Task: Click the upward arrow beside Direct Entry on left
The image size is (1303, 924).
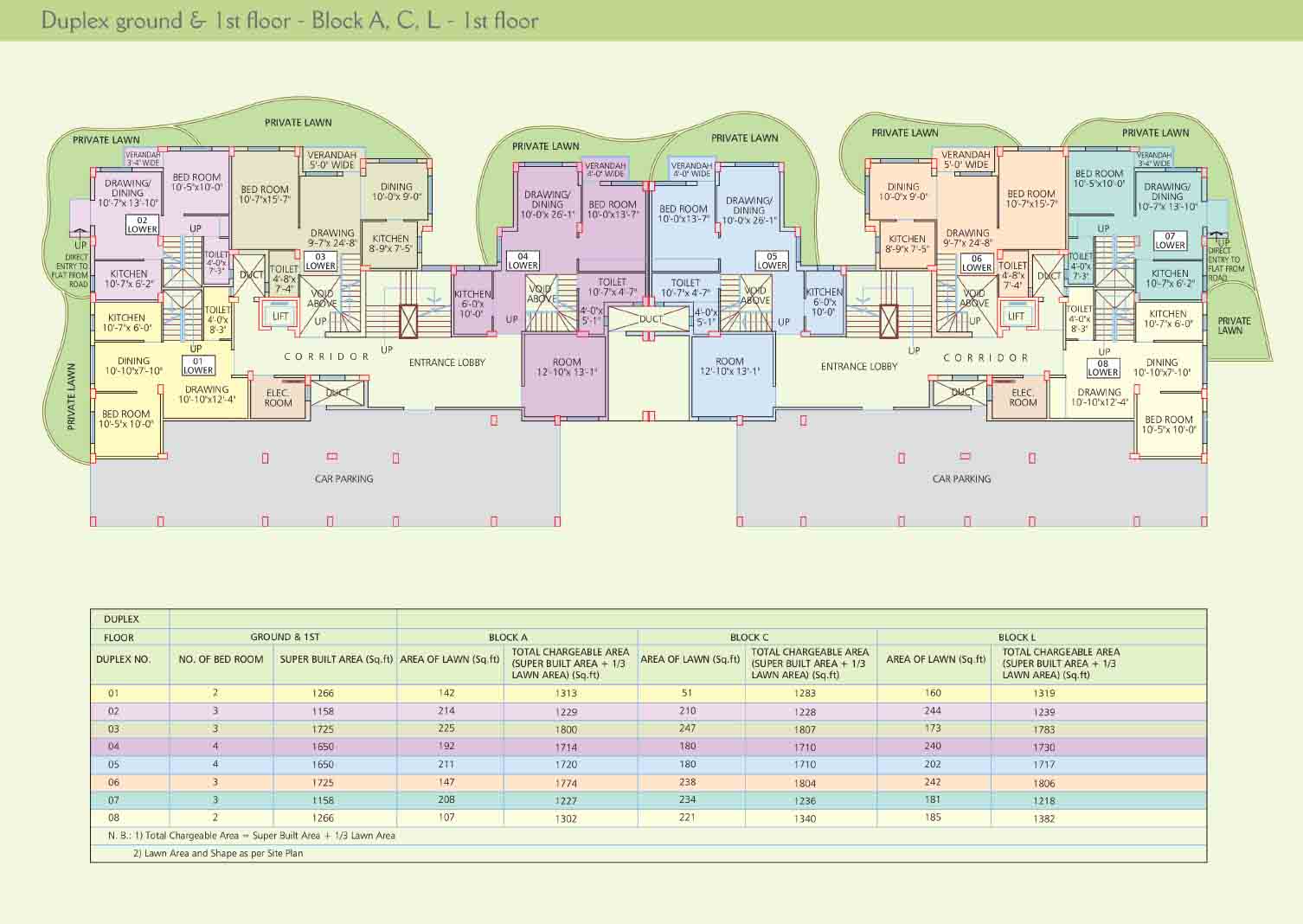Action: tap(79, 234)
